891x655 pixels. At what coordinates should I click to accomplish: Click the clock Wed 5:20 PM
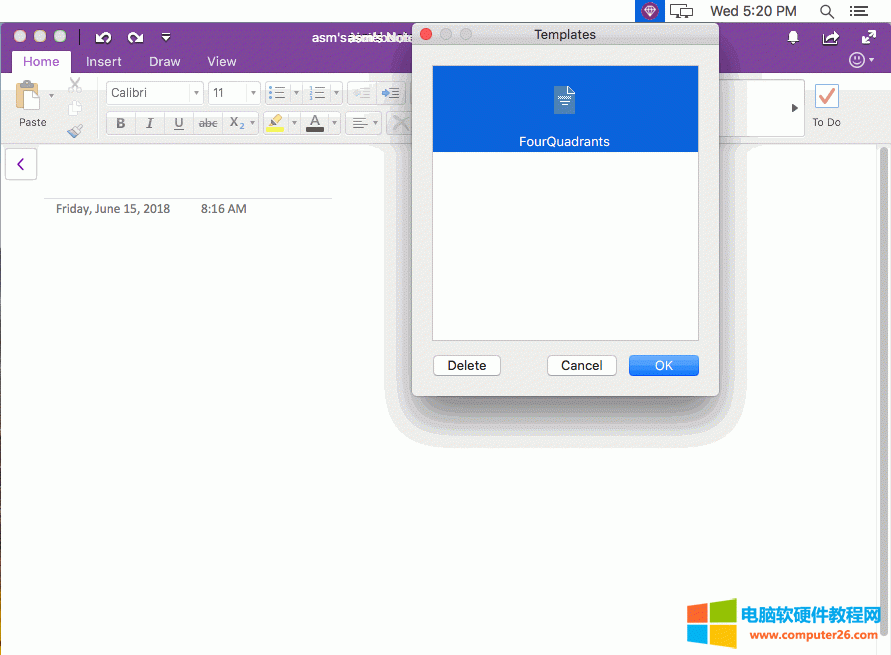click(x=753, y=11)
